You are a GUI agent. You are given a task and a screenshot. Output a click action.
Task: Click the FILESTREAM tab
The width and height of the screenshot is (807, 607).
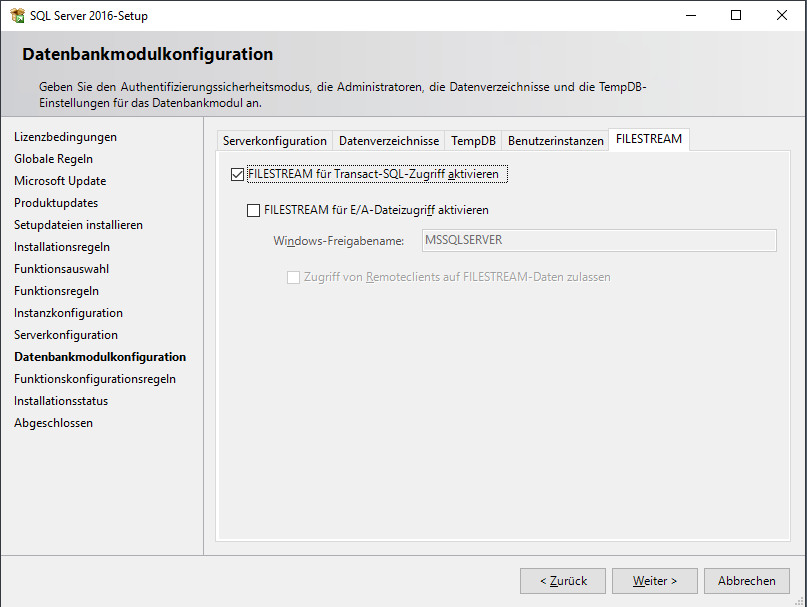click(649, 139)
